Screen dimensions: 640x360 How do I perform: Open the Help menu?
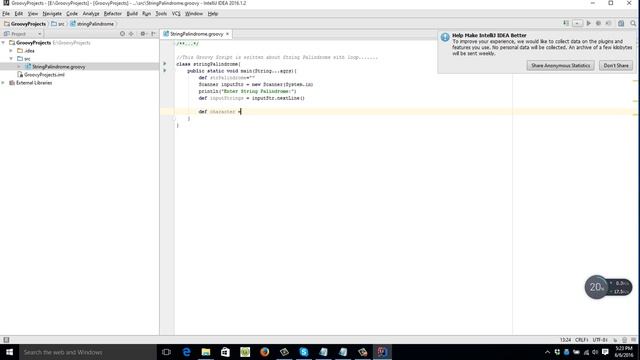point(213,13)
